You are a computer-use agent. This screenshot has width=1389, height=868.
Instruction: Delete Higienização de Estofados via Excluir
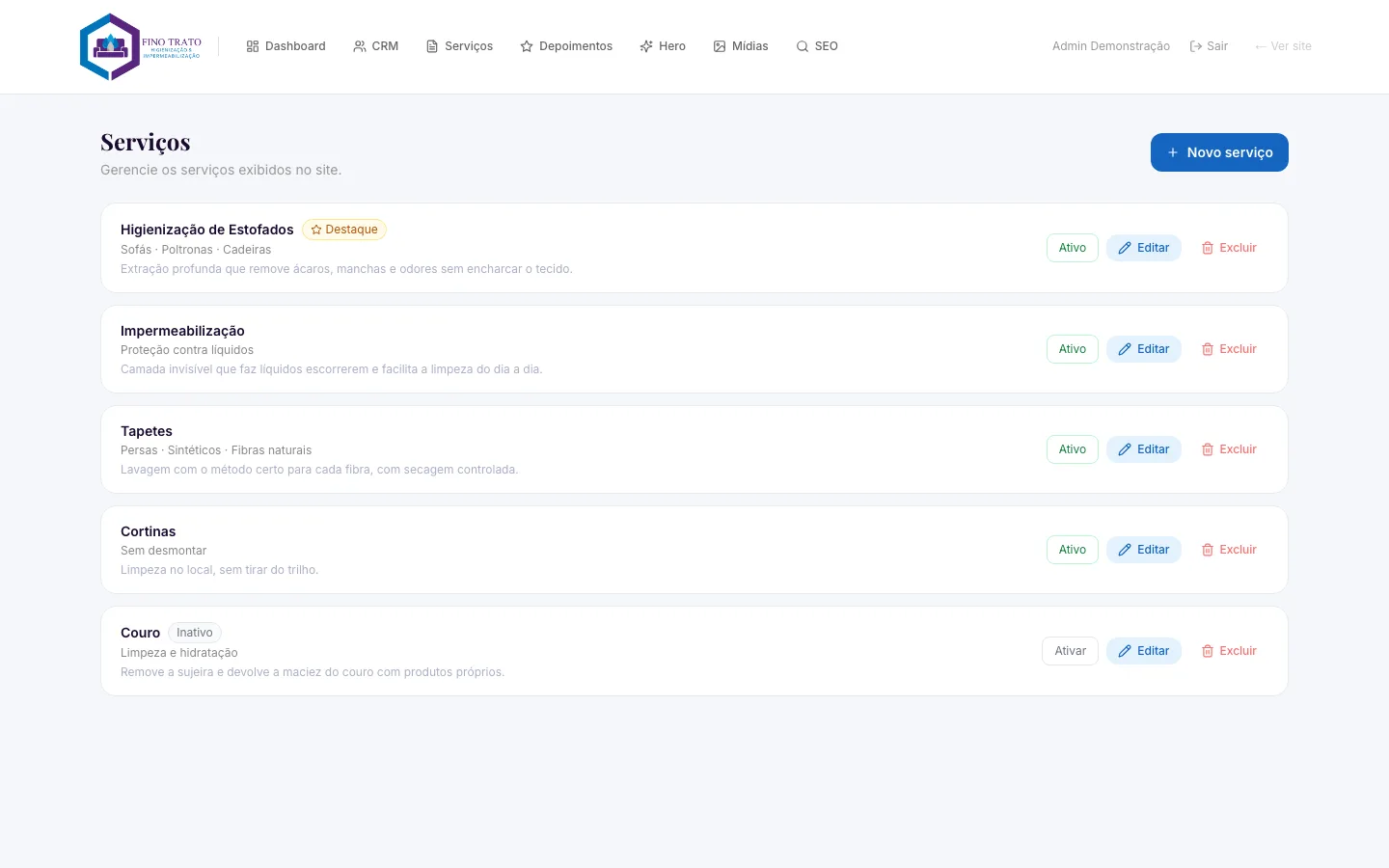[1229, 248]
